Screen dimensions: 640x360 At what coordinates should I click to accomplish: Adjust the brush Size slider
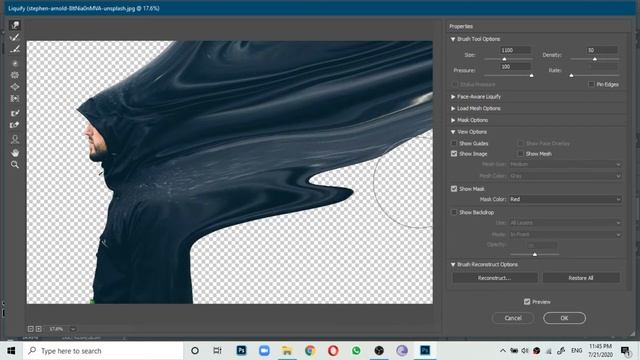tap(504, 59)
